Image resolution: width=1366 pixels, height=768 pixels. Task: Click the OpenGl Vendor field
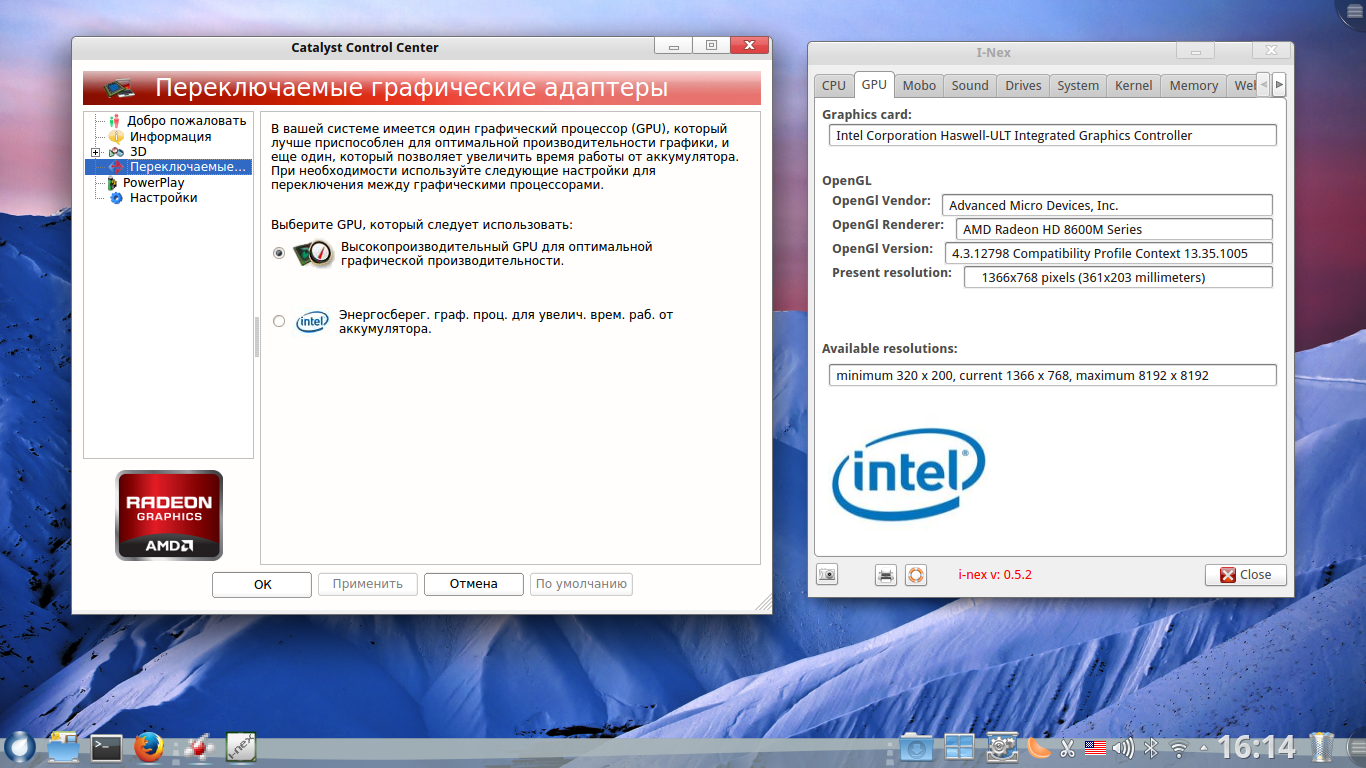(x=1107, y=206)
